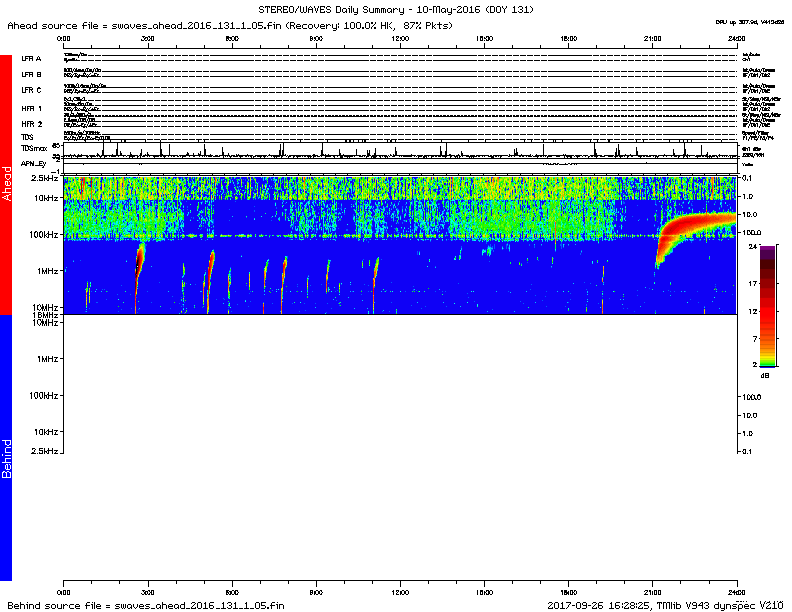Click the LFR B row label
This screenshot has width=792, height=612.
31,74
